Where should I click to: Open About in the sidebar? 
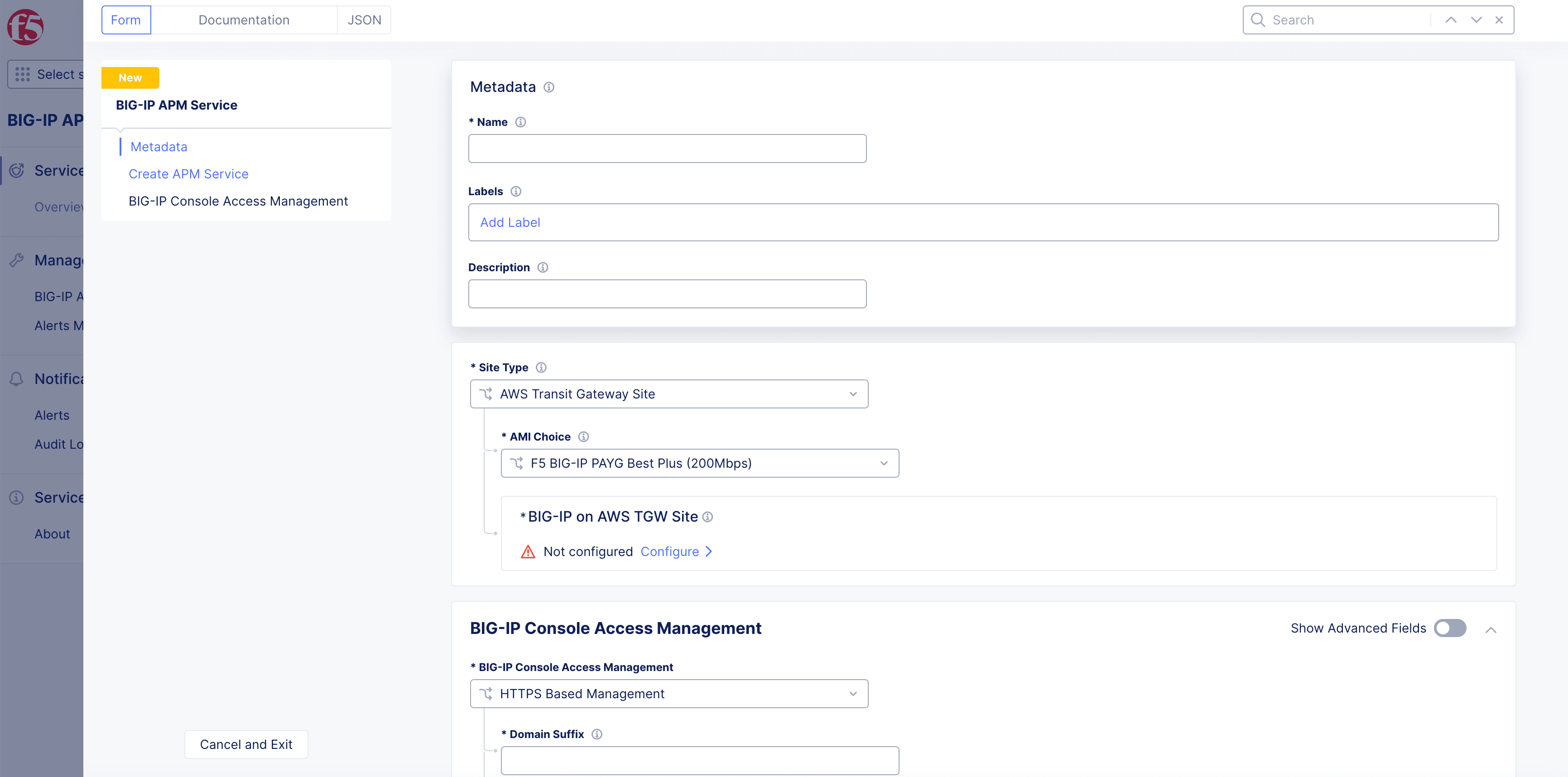(53, 533)
